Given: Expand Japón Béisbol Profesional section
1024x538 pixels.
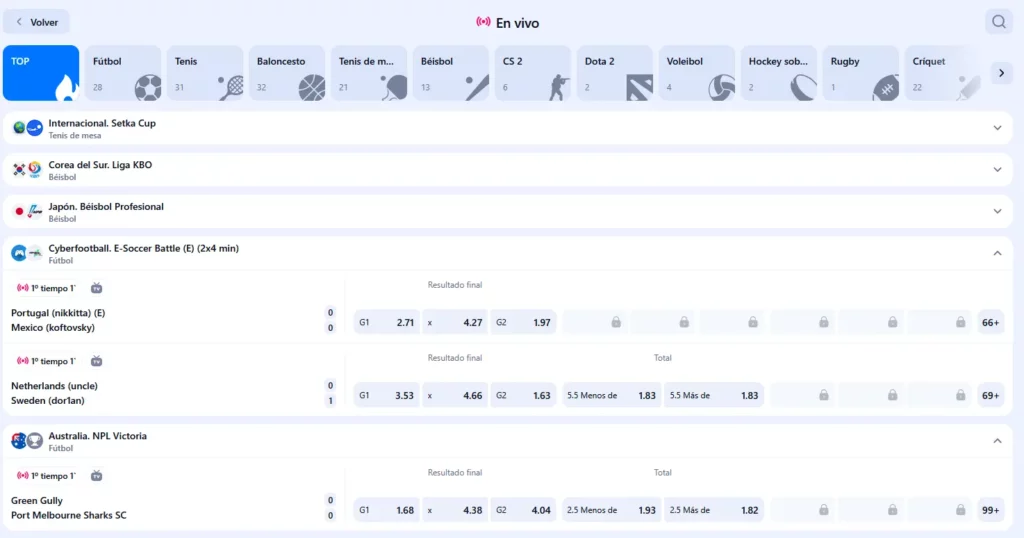Looking at the screenshot, I should (x=996, y=212).
